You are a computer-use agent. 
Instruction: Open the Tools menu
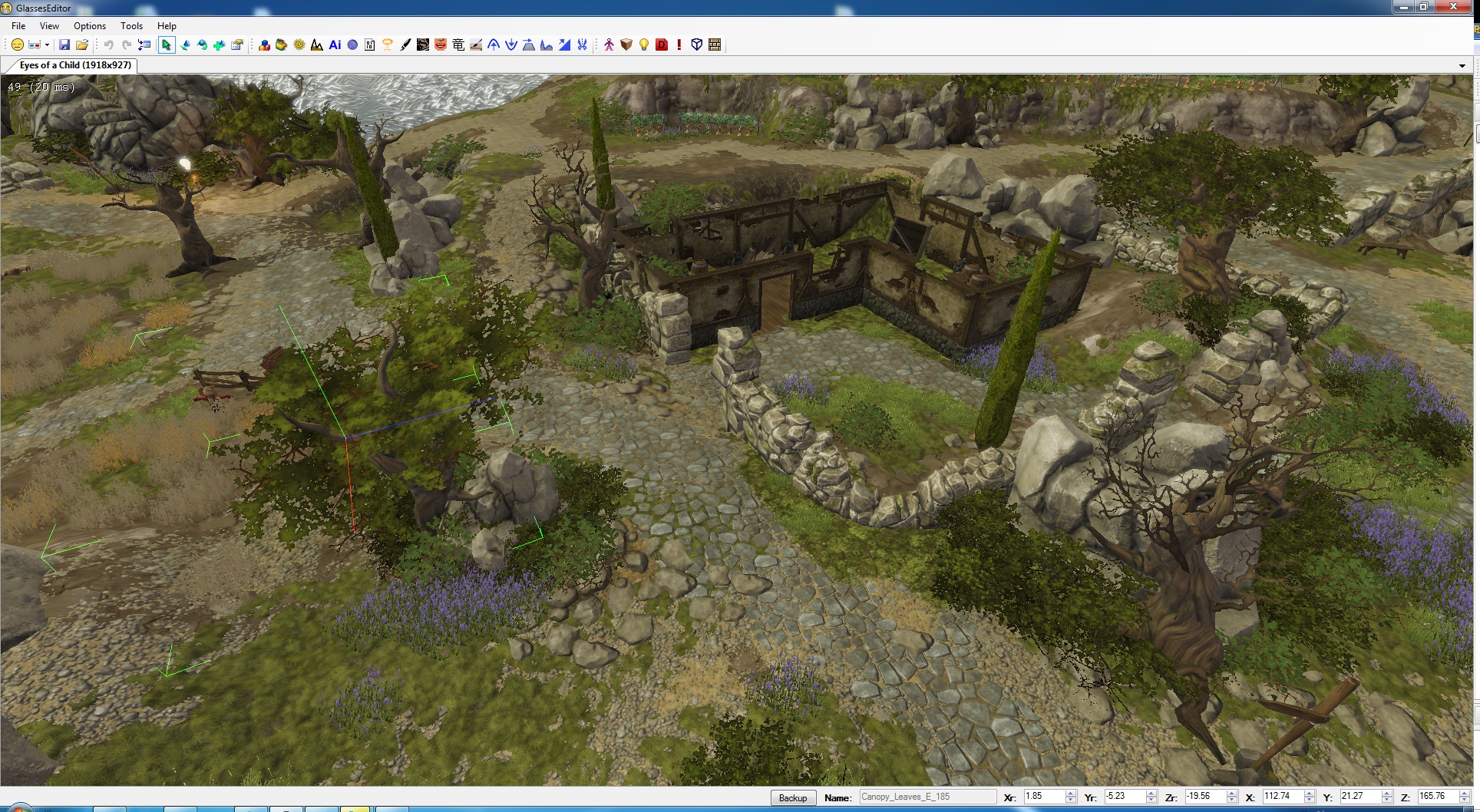click(131, 26)
